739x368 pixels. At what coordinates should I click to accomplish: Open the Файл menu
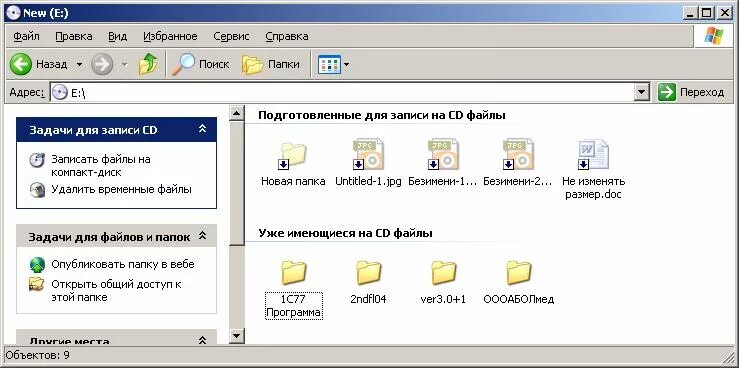26,36
